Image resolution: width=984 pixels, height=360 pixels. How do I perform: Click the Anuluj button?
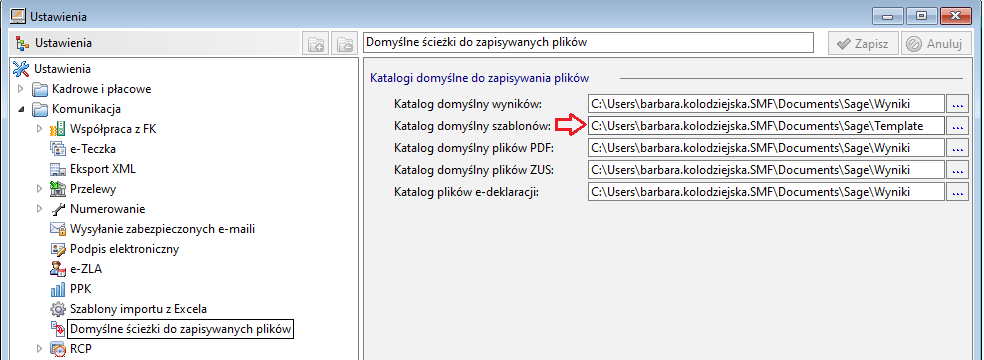[935, 44]
